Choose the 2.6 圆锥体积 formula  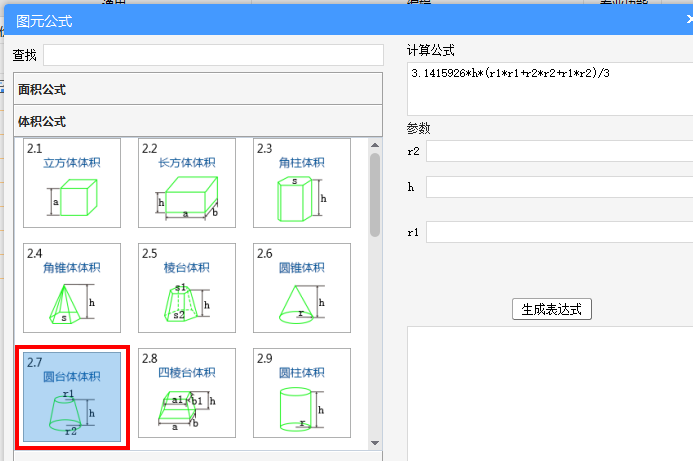[302, 288]
